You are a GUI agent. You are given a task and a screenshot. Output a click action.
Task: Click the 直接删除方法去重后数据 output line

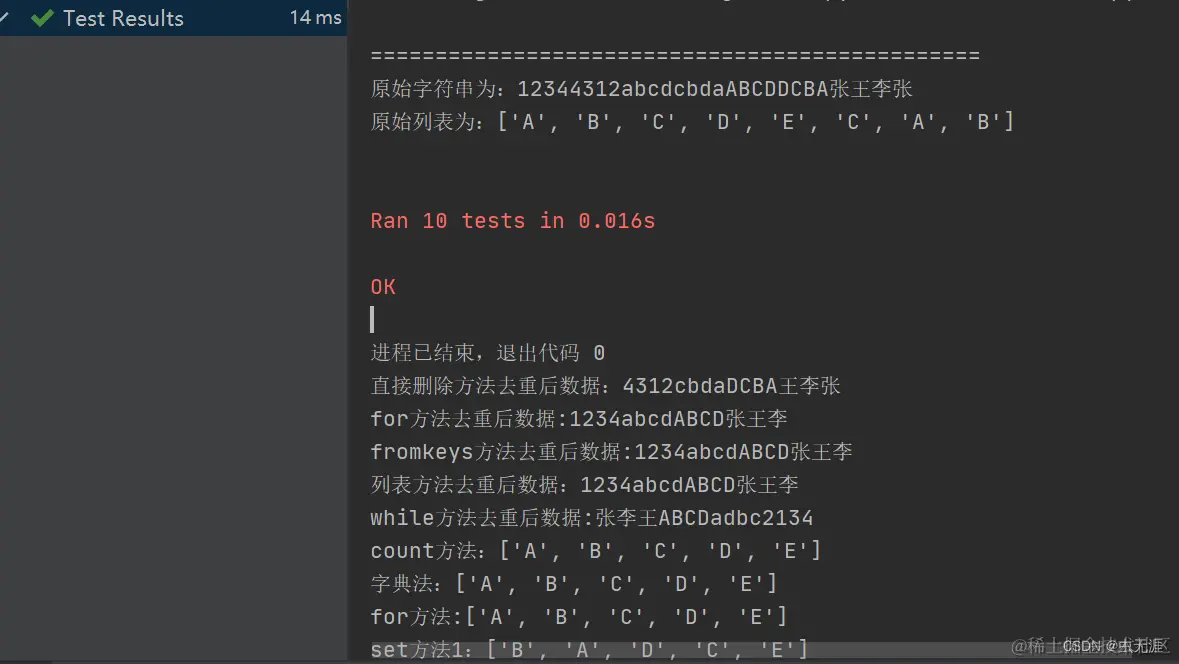(x=605, y=386)
